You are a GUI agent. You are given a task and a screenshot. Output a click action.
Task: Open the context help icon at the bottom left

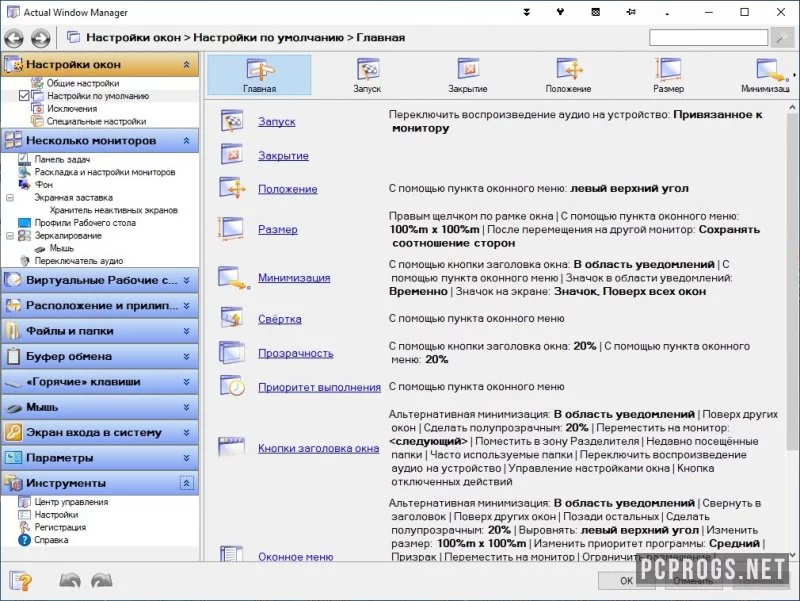coord(20,581)
